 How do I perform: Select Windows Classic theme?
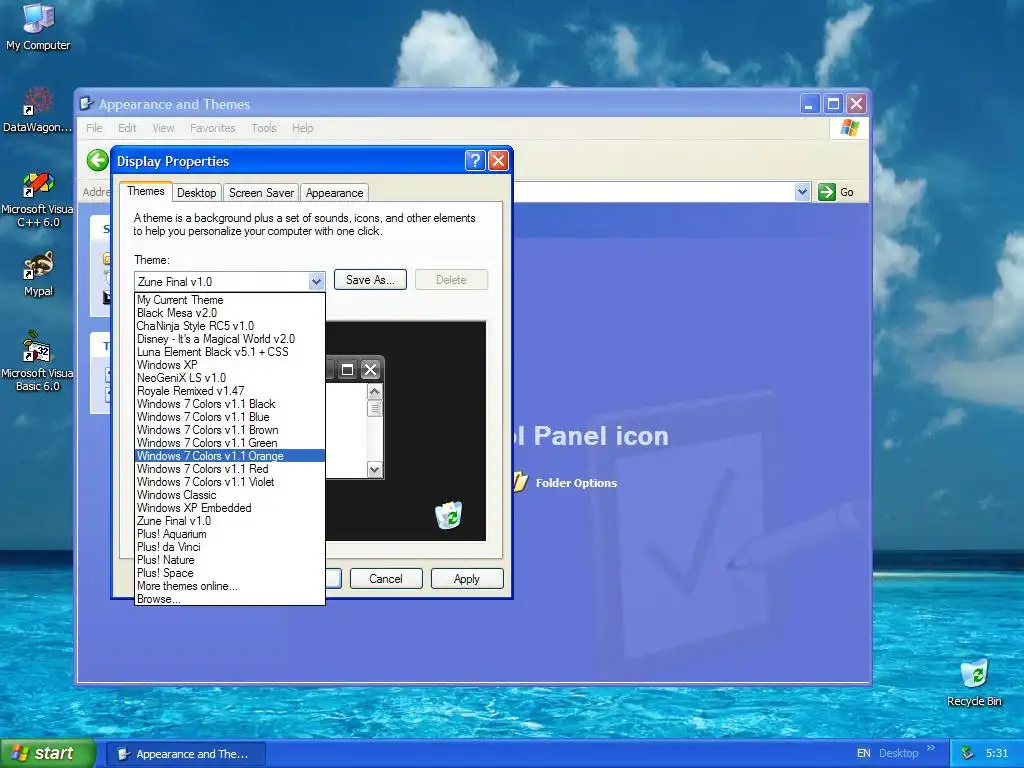coord(230,495)
